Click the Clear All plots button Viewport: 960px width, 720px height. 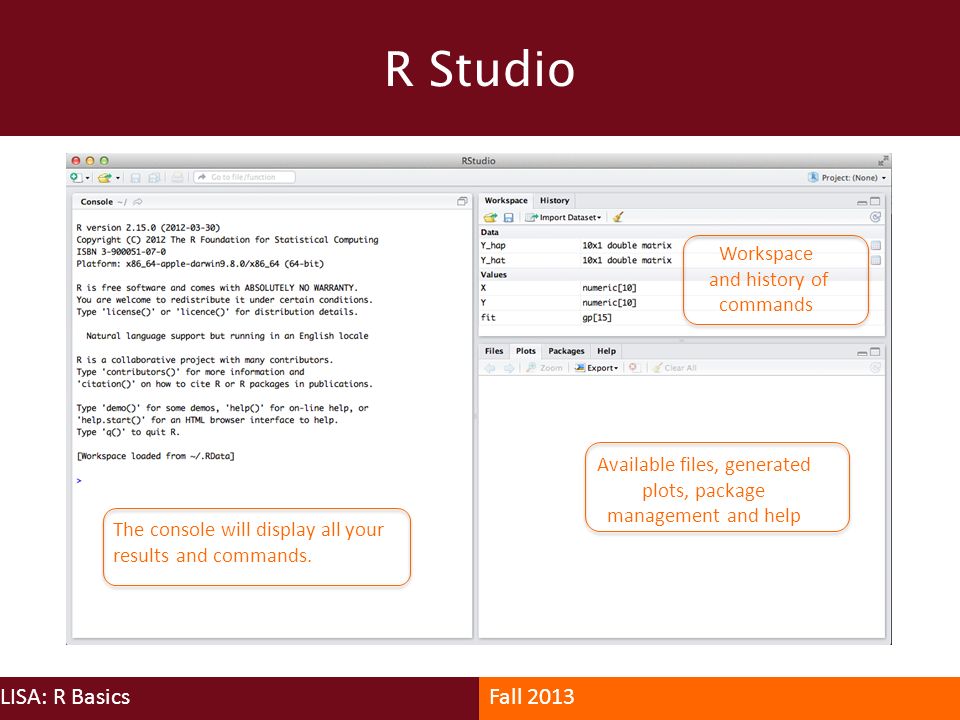click(675, 368)
